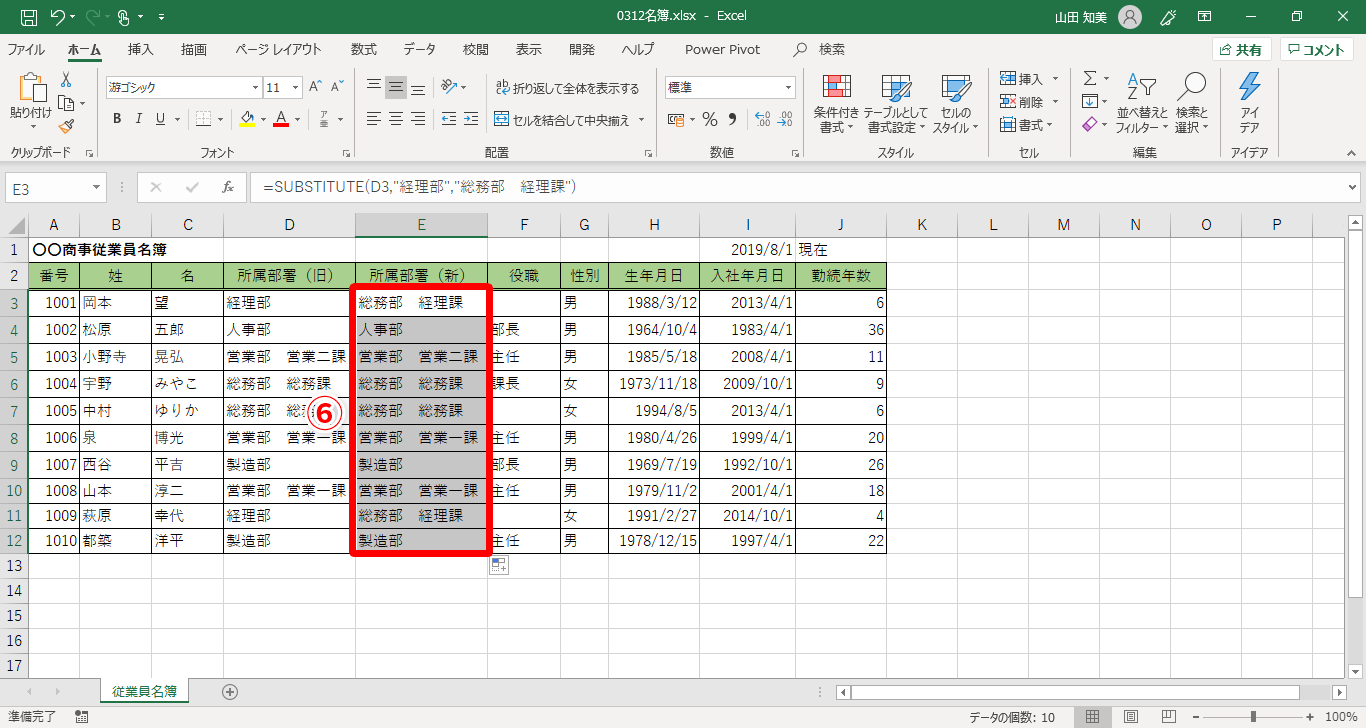Click the percent style icon
The height and width of the screenshot is (728, 1366).
(x=710, y=119)
